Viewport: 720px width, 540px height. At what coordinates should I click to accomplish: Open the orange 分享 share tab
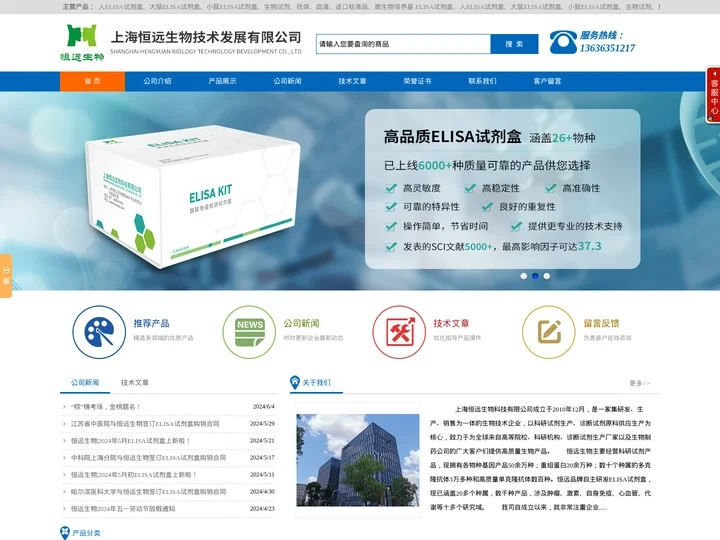coord(6,276)
